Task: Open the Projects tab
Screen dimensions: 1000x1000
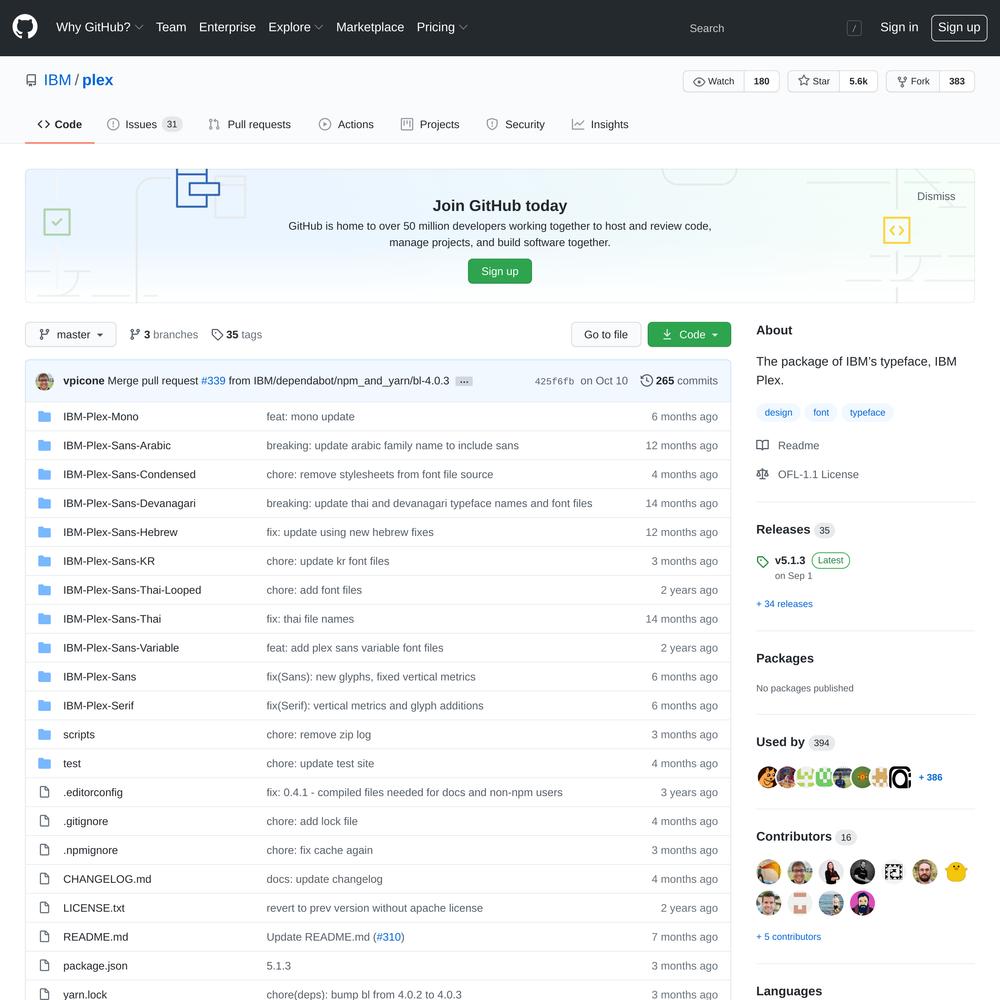Action: tap(430, 124)
